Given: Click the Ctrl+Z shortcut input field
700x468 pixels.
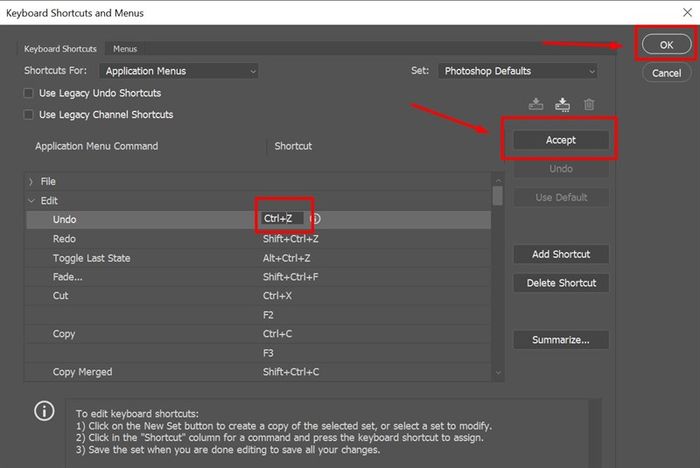Looking at the screenshot, I should click(x=282, y=218).
